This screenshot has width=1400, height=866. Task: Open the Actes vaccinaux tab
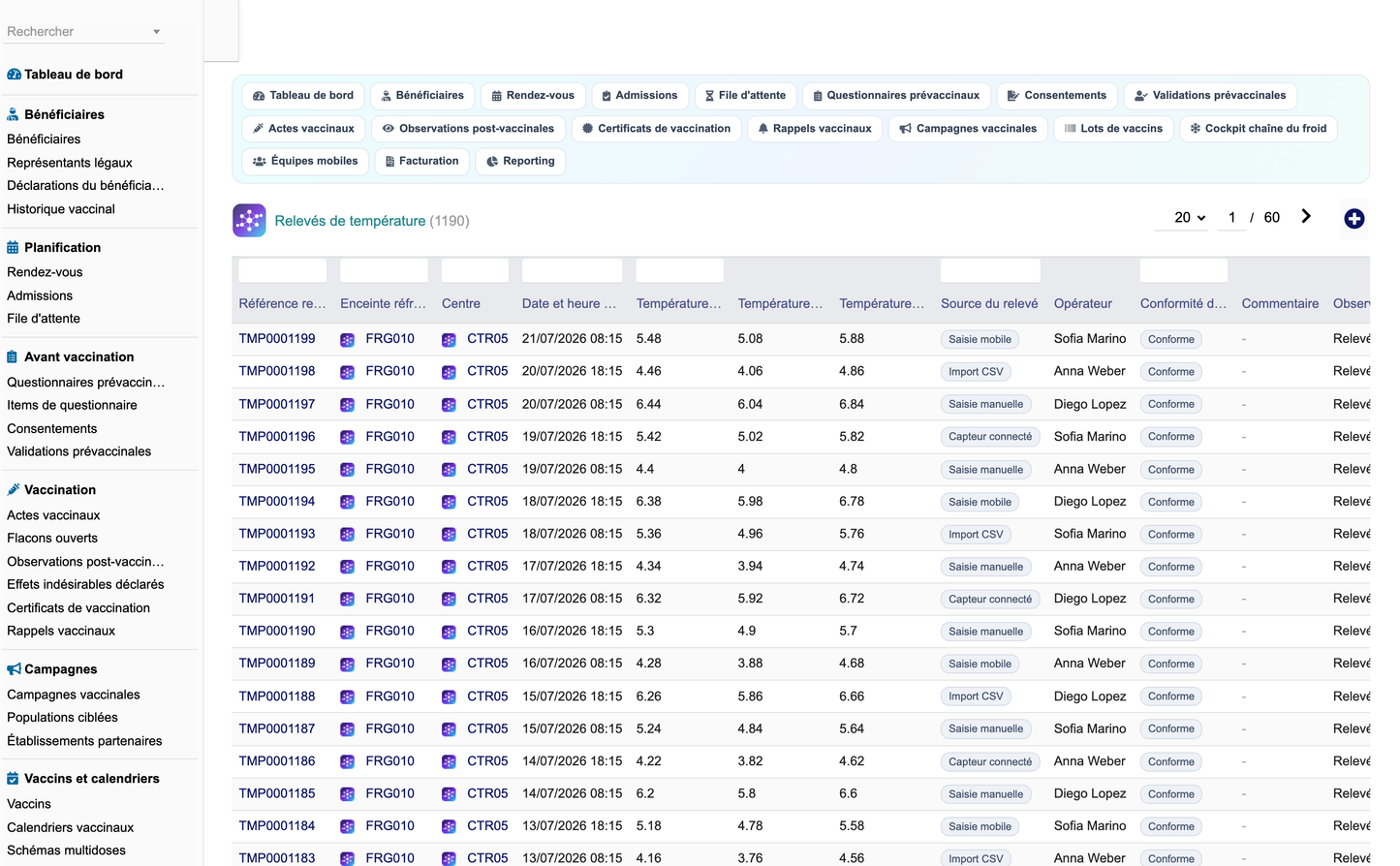(303, 129)
